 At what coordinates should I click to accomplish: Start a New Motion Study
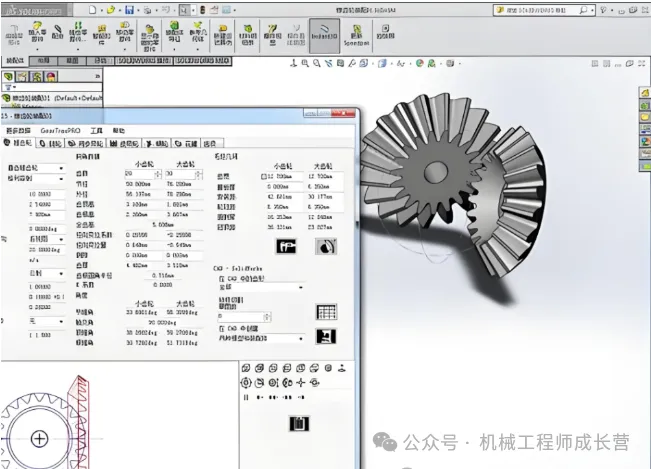(223, 35)
